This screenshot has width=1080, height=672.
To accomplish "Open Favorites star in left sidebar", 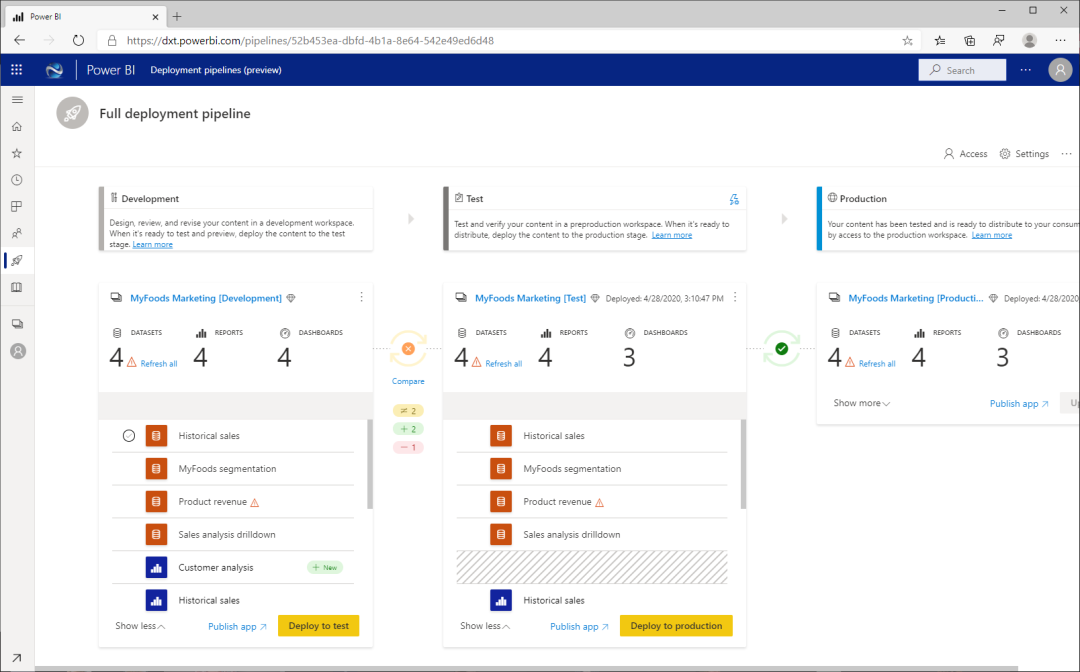I will [x=17, y=153].
